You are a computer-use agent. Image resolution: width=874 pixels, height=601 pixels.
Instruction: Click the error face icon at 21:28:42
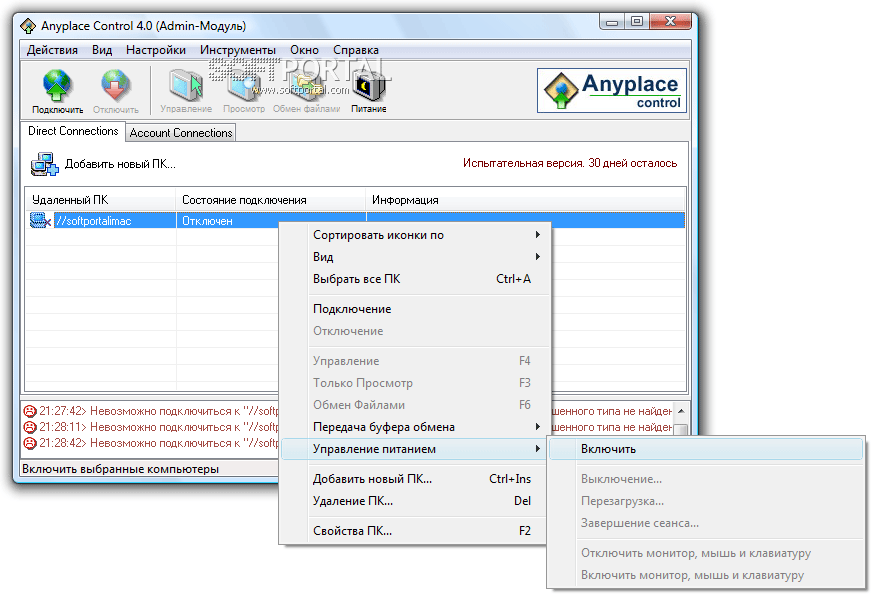click(30, 443)
